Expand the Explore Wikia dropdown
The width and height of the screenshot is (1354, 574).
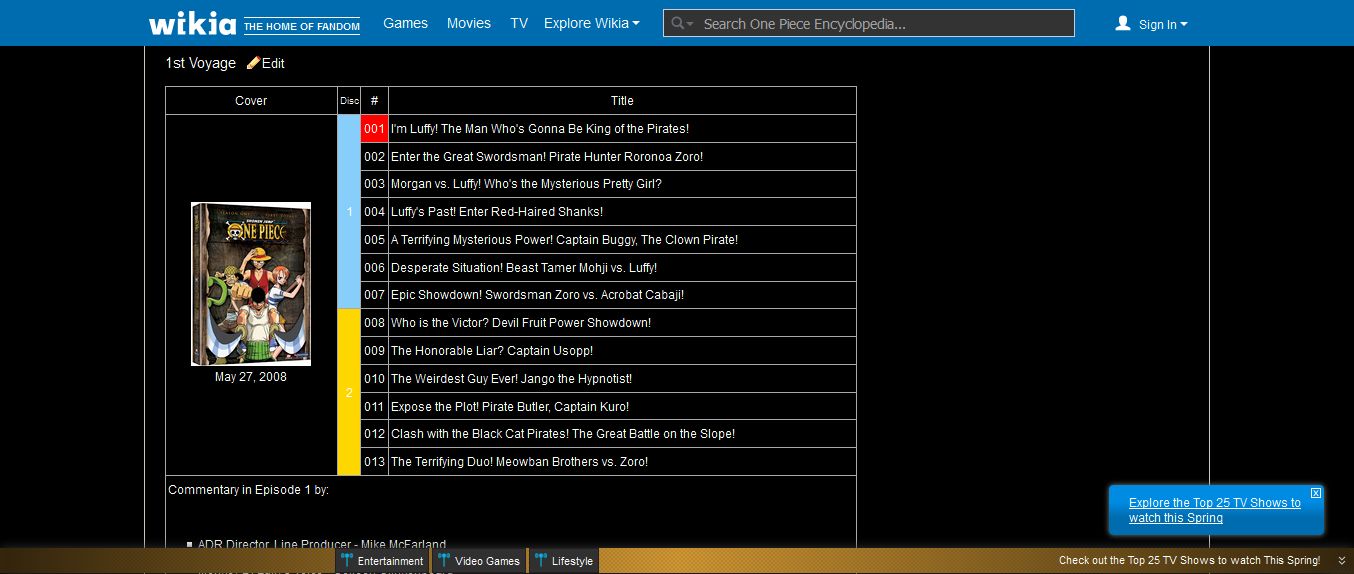(592, 23)
